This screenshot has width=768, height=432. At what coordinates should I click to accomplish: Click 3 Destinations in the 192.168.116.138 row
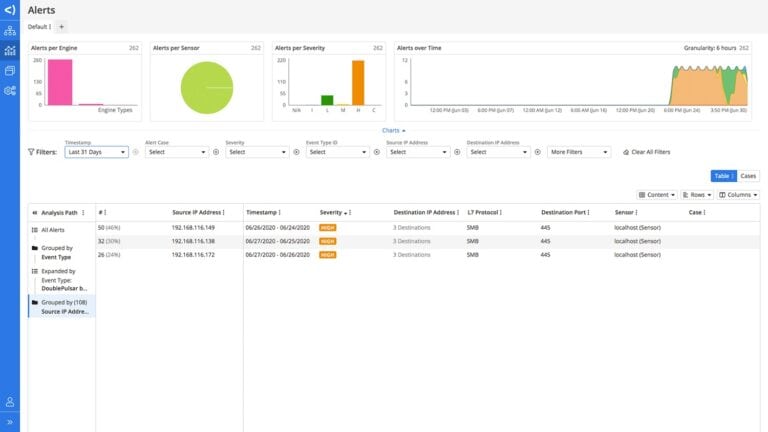click(x=411, y=241)
